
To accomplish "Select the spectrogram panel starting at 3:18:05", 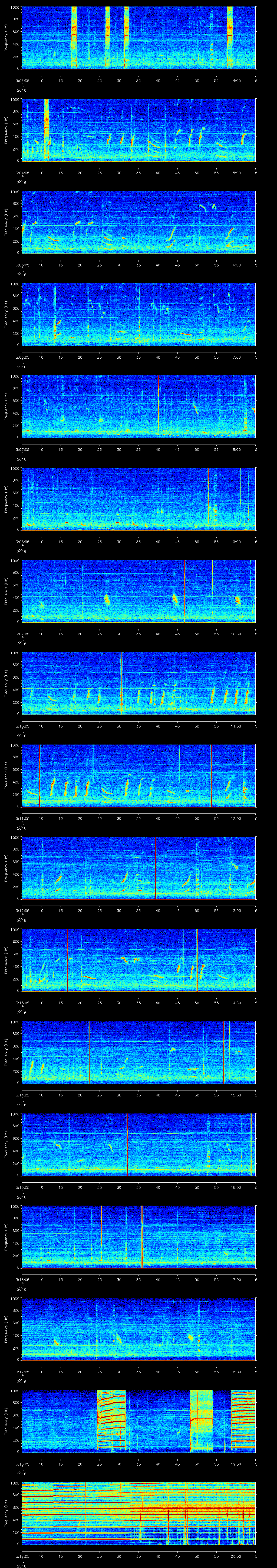I will click(139, 1421).
